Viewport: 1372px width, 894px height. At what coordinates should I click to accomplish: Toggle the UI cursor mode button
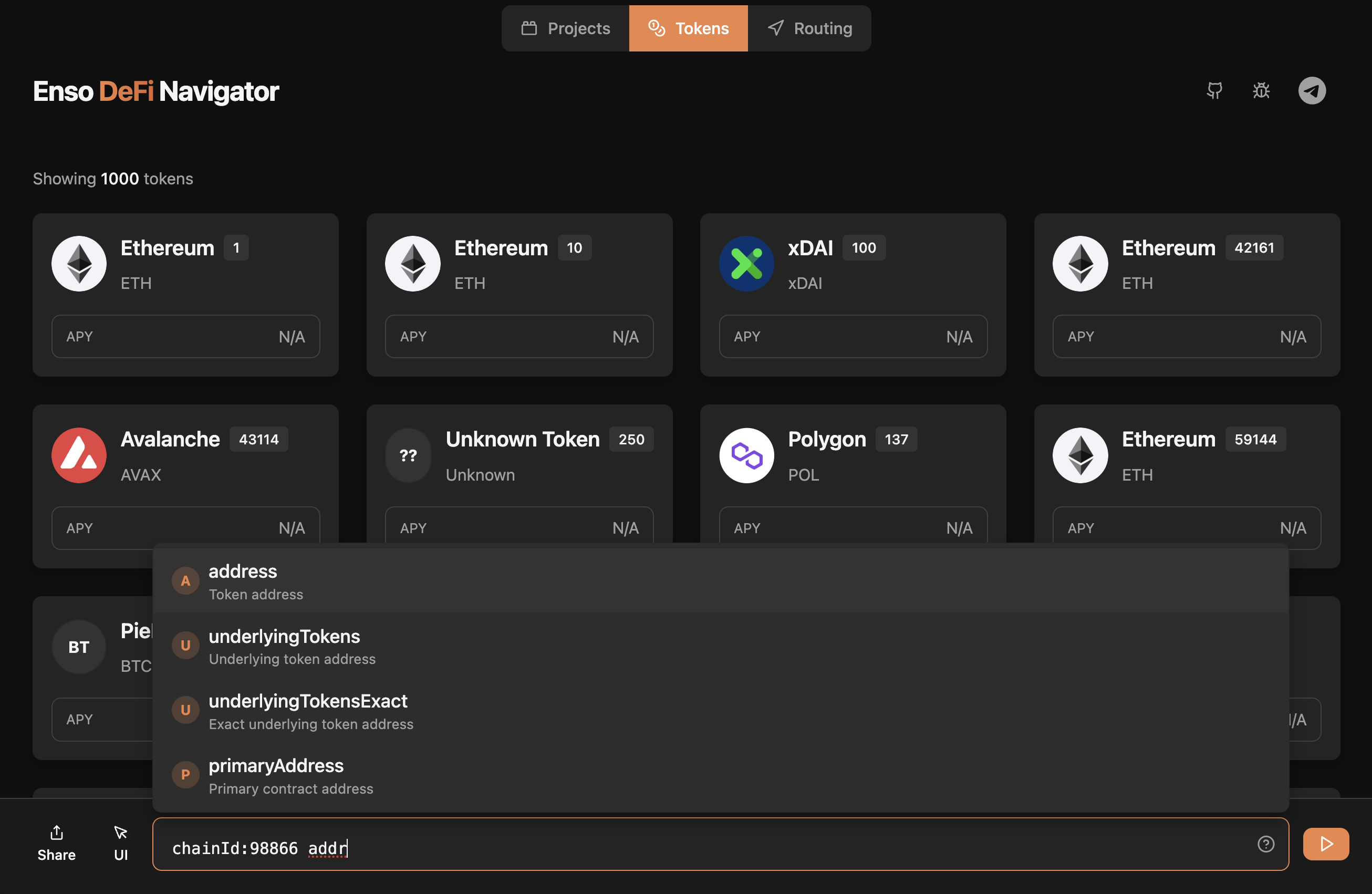coord(120,843)
